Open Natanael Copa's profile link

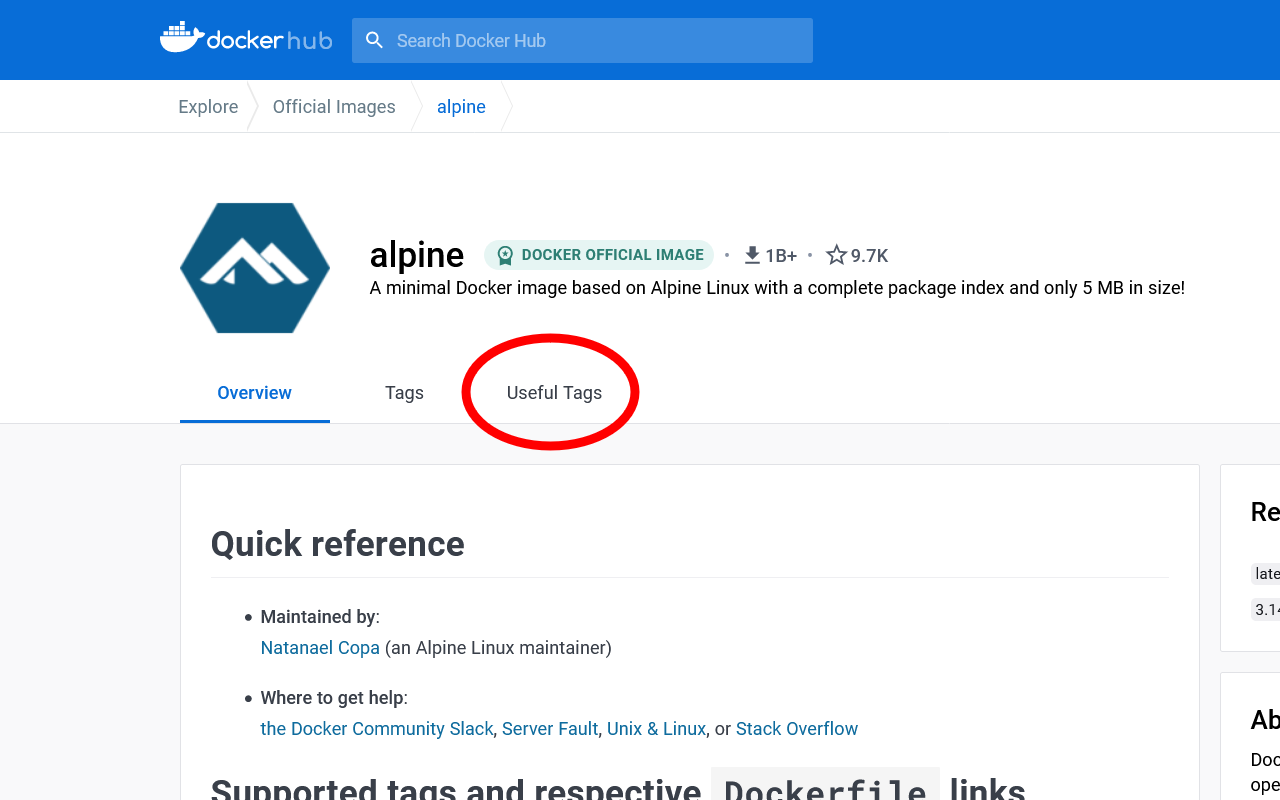click(320, 647)
